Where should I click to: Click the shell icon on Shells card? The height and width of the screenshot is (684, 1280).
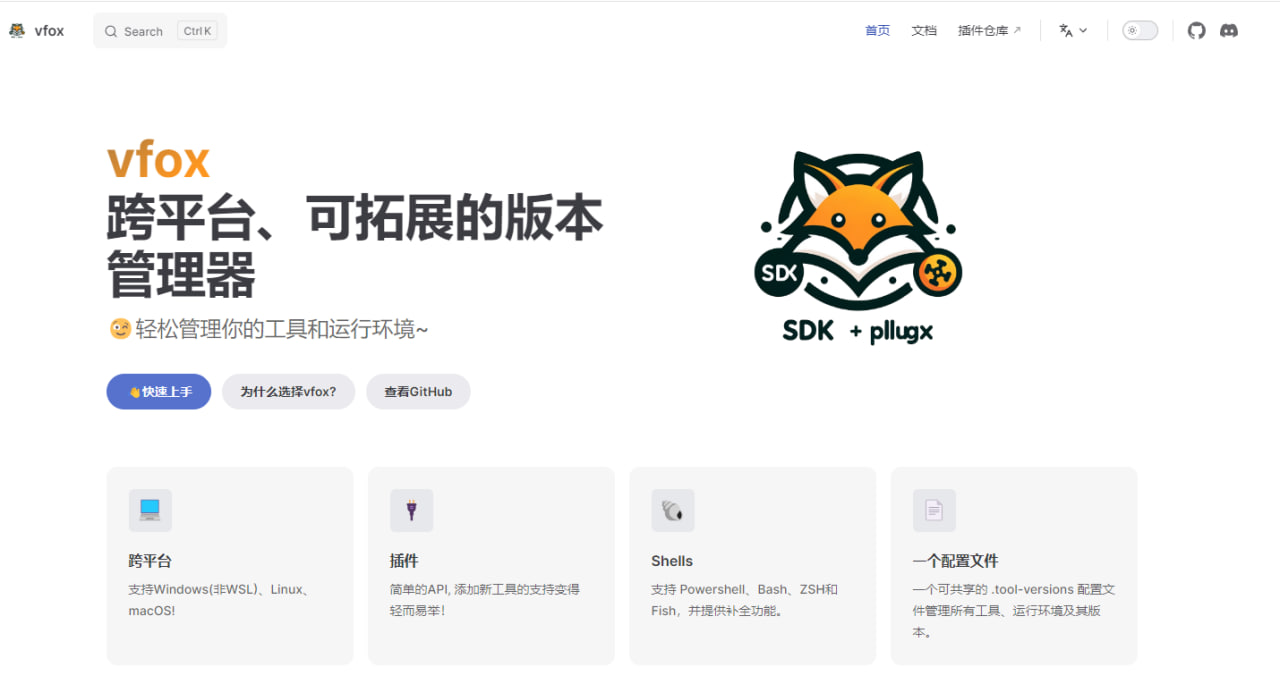click(672, 510)
